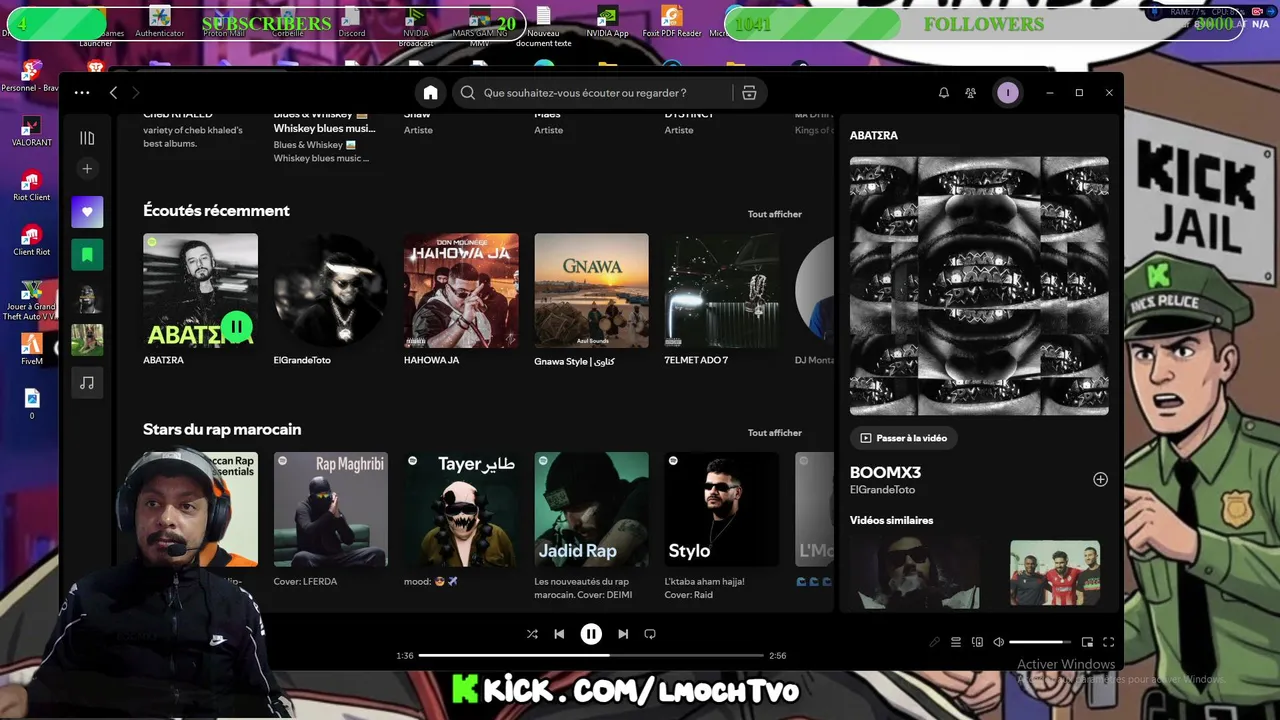Screen dimensions: 1280x720
Task: Click the 'Cover: LFERDA' description text
Action: 305,582
